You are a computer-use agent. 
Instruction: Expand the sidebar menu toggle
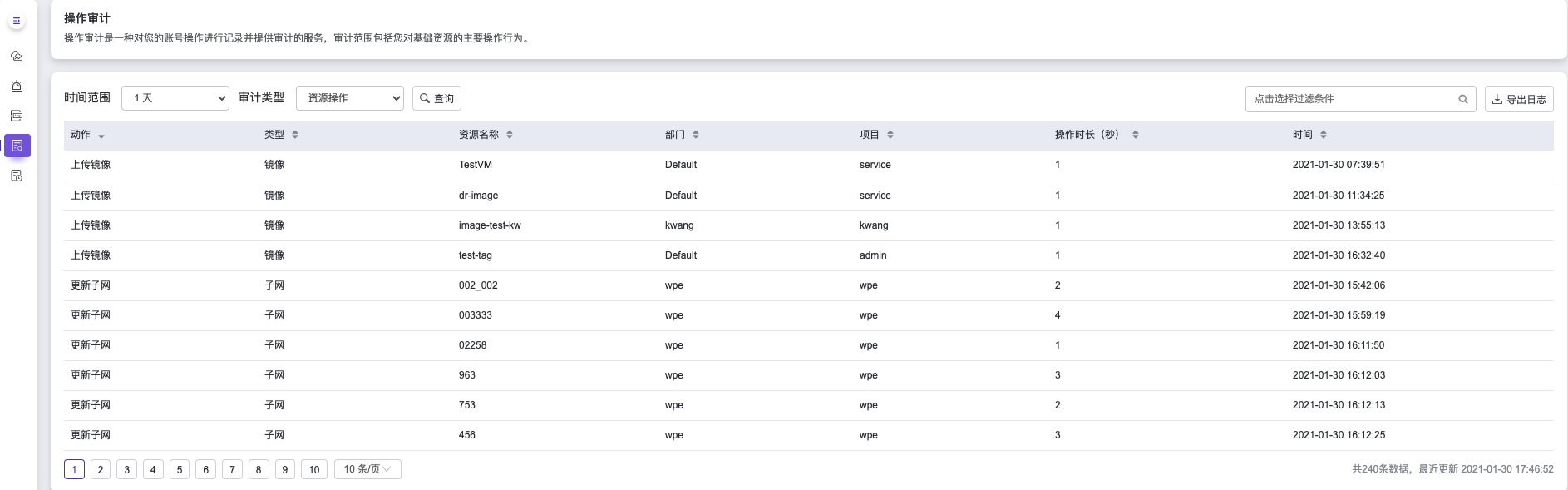point(17,21)
